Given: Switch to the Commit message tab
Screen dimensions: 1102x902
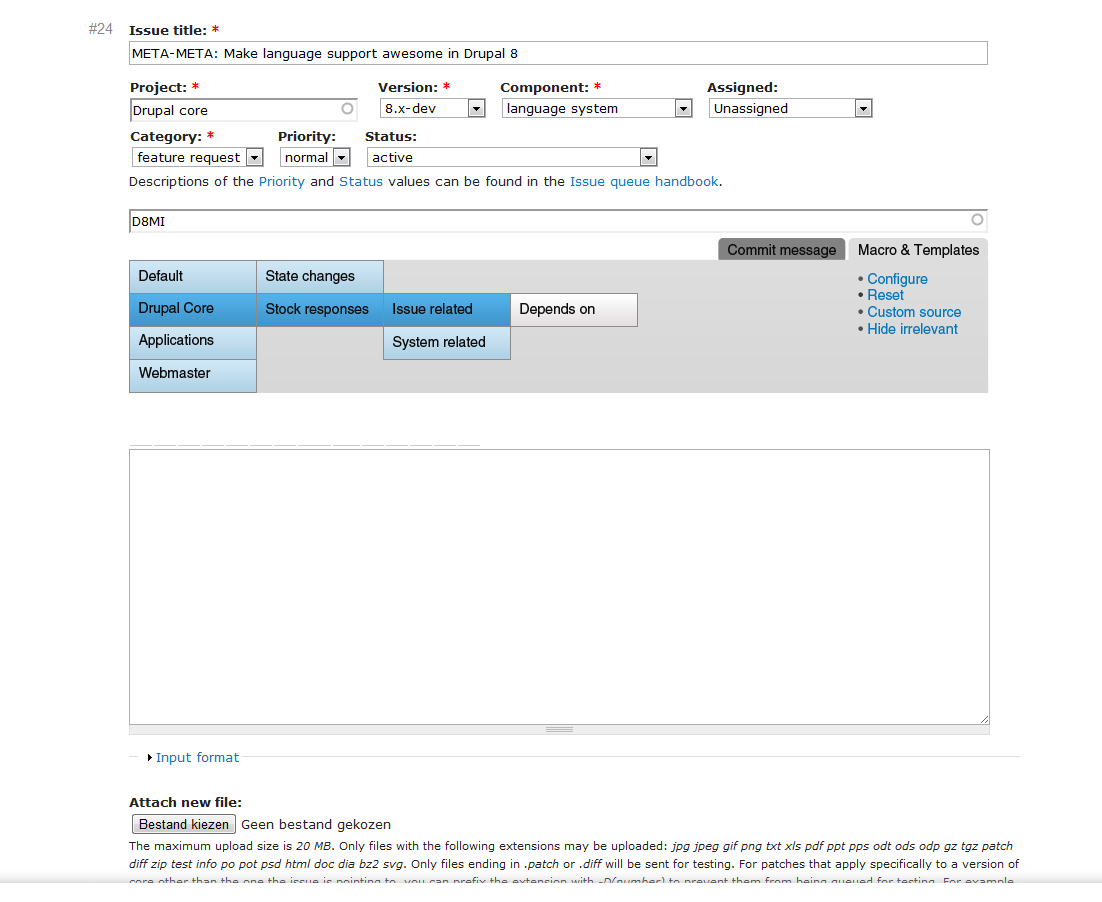Looking at the screenshot, I should pos(781,249).
